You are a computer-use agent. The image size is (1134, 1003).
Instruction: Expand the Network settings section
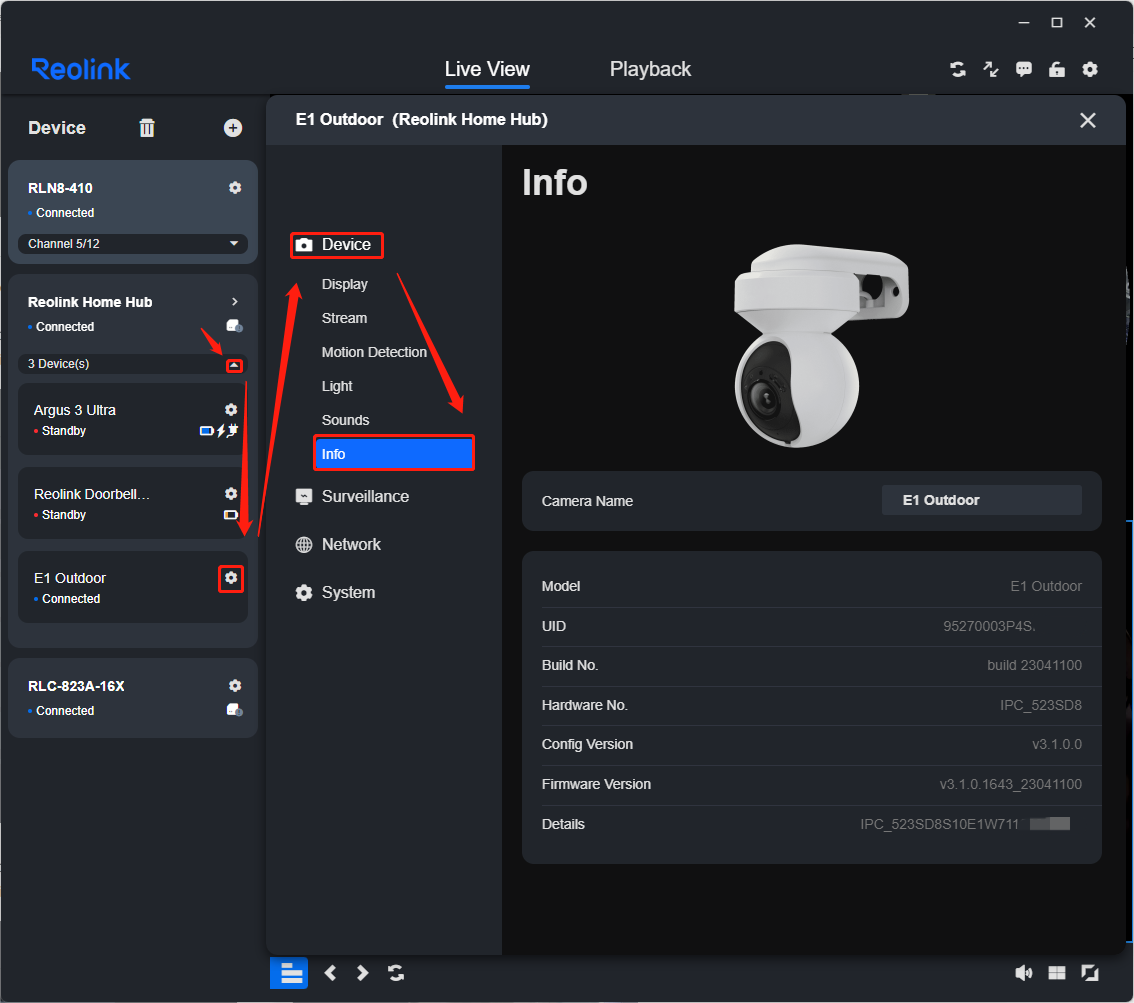pyautogui.click(x=338, y=545)
